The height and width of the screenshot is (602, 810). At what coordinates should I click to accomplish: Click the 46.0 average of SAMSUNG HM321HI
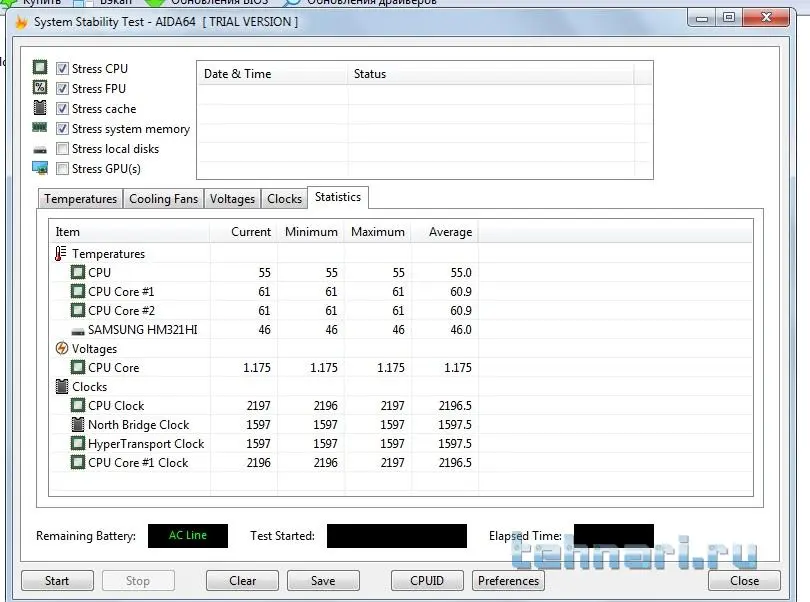tap(461, 330)
